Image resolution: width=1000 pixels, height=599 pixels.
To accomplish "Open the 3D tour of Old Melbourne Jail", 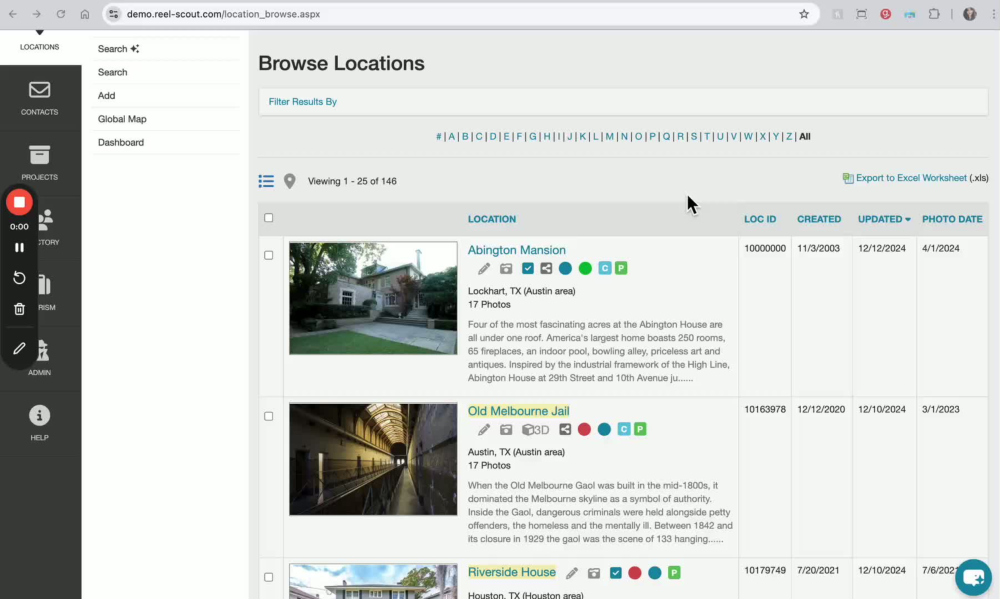I will click(x=536, y=429).
